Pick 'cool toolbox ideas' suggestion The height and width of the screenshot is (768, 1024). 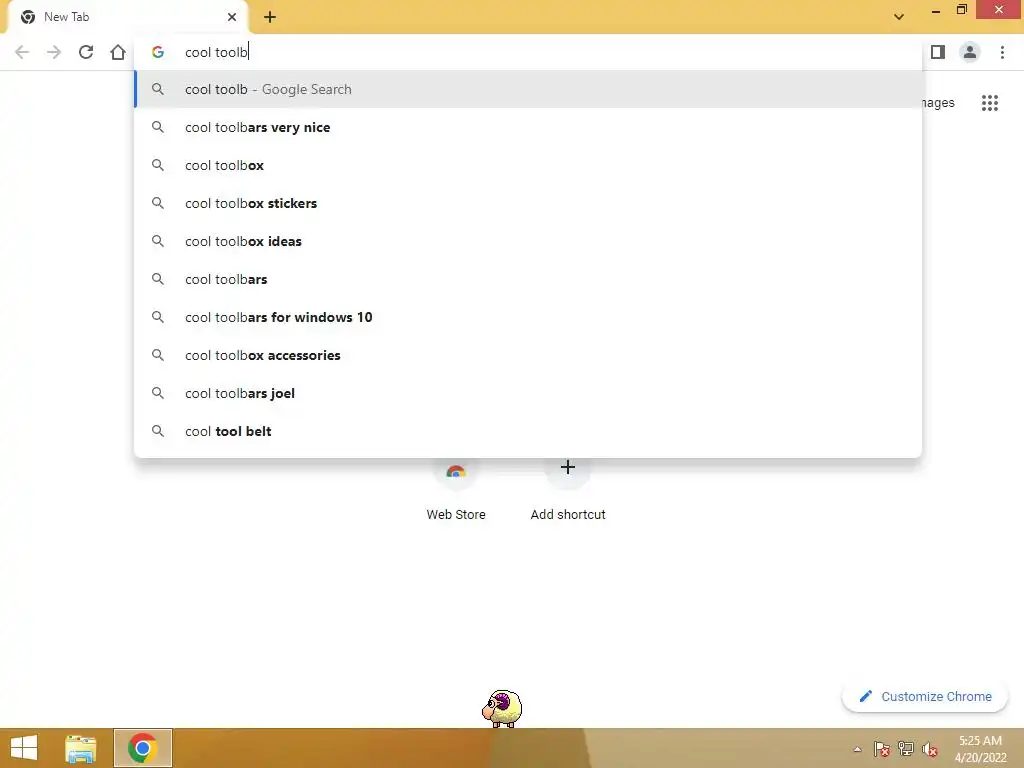[528, 241]
